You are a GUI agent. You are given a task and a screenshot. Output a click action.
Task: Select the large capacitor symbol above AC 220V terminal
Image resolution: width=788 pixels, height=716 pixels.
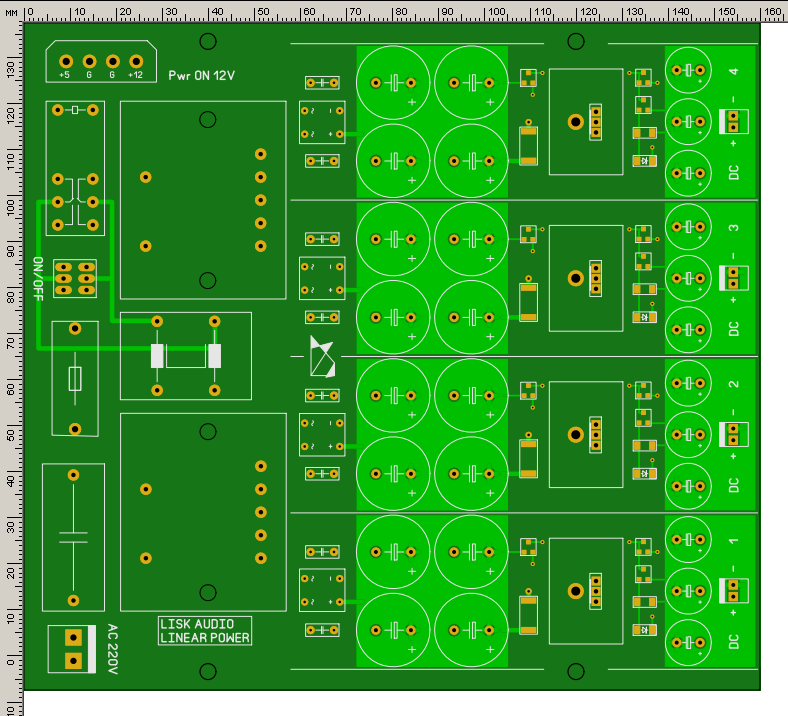point(73,538)
